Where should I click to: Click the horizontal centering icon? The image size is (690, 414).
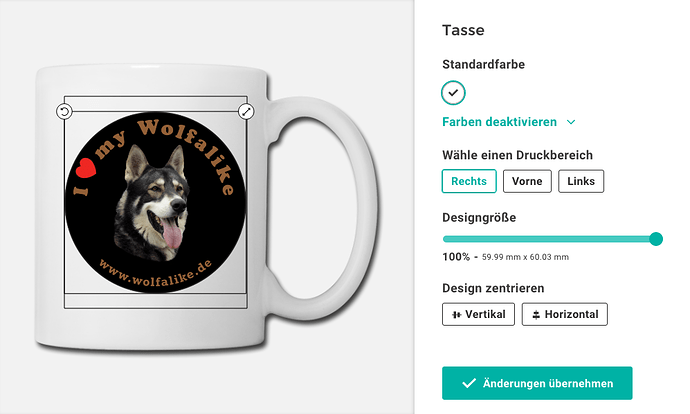(536, 315)
